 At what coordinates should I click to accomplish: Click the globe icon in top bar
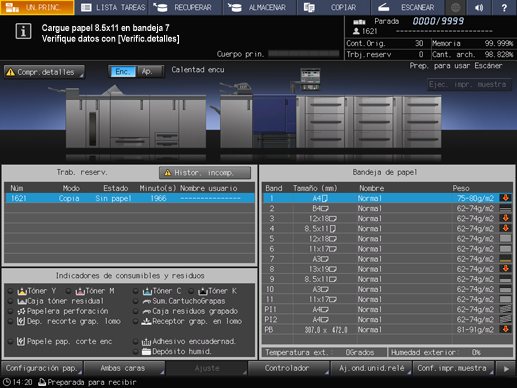point(455,7)
